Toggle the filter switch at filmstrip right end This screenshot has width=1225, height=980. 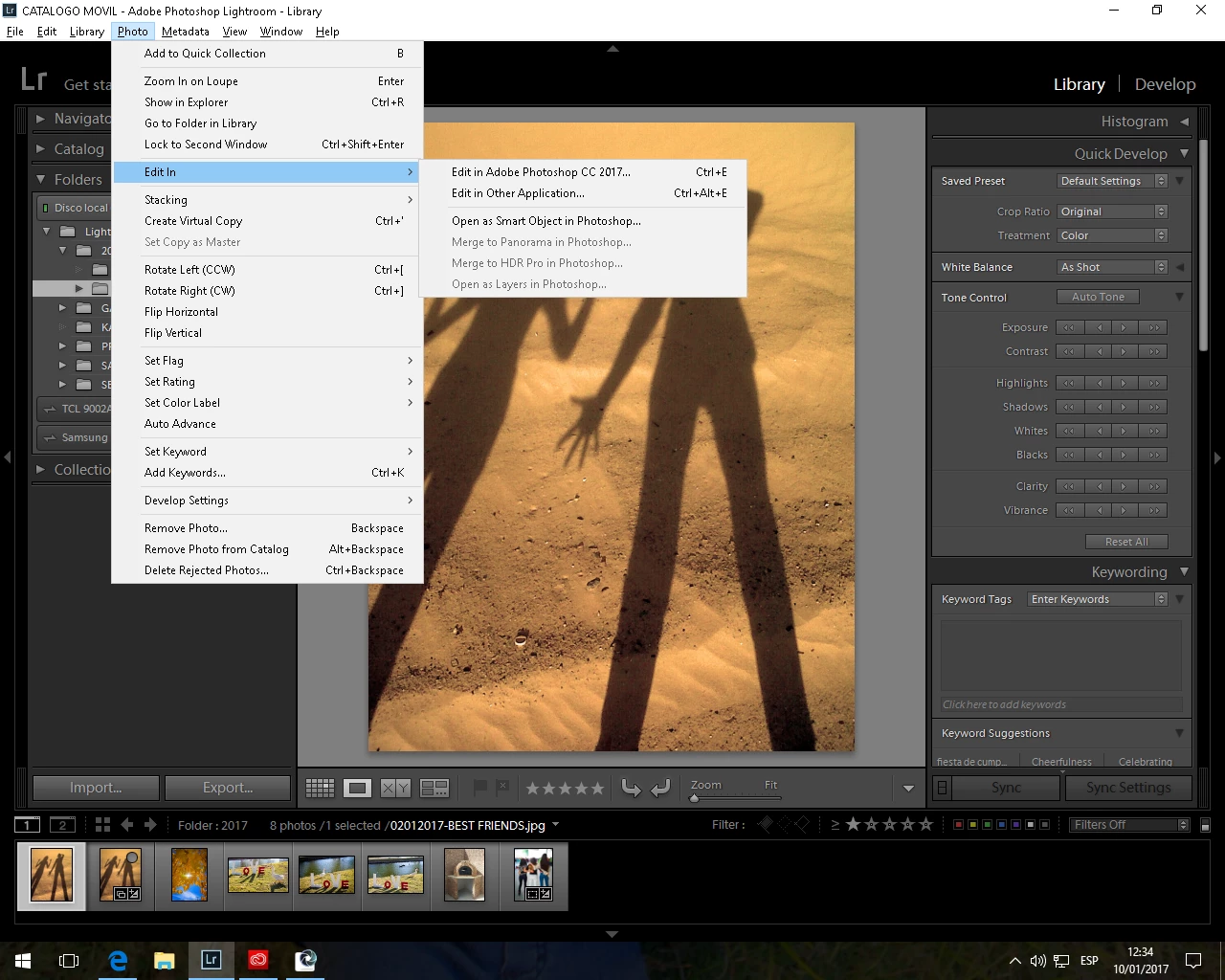pos(1206,825)
